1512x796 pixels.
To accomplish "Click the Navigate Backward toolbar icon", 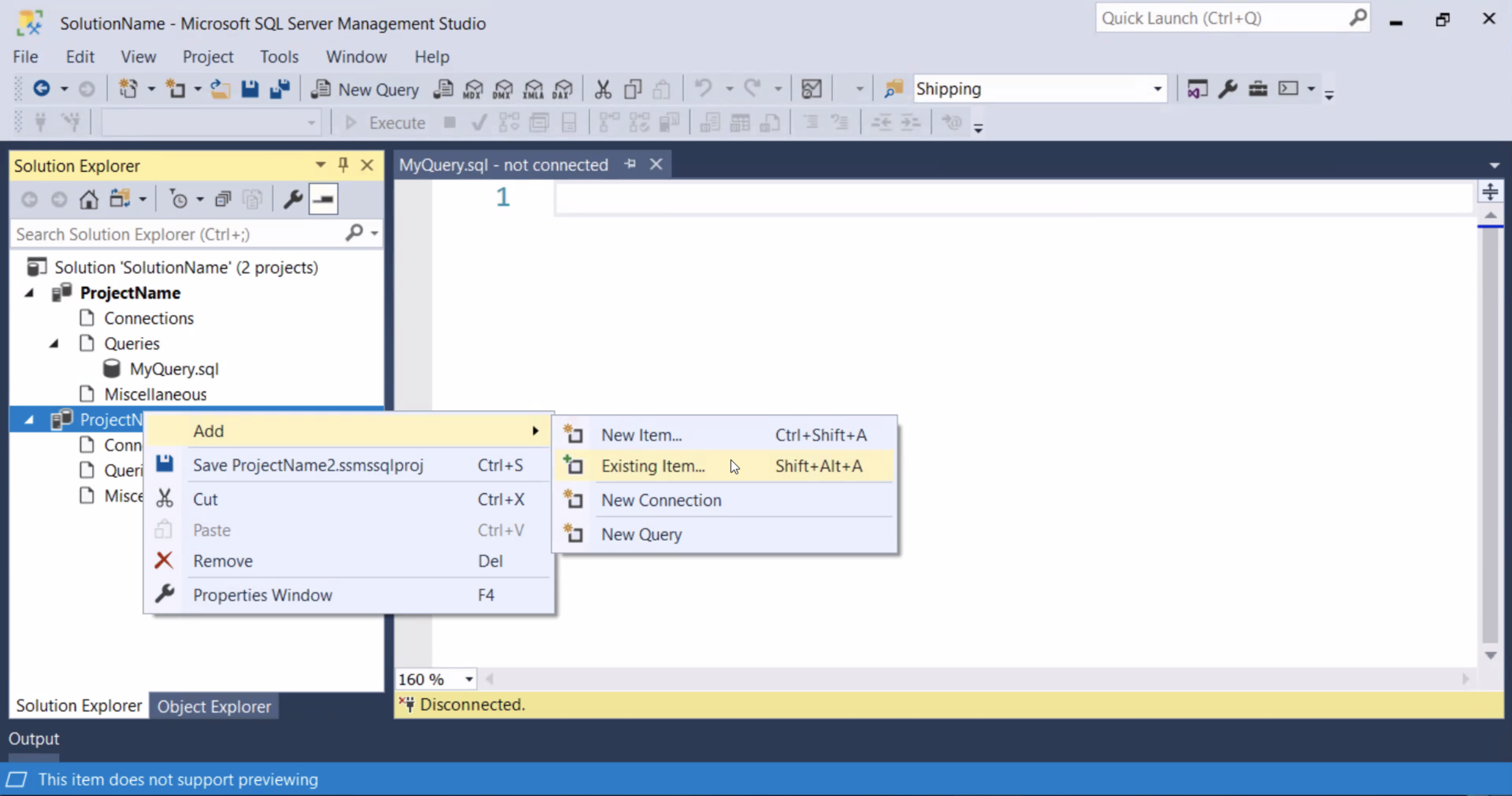I will click(41, 89).
